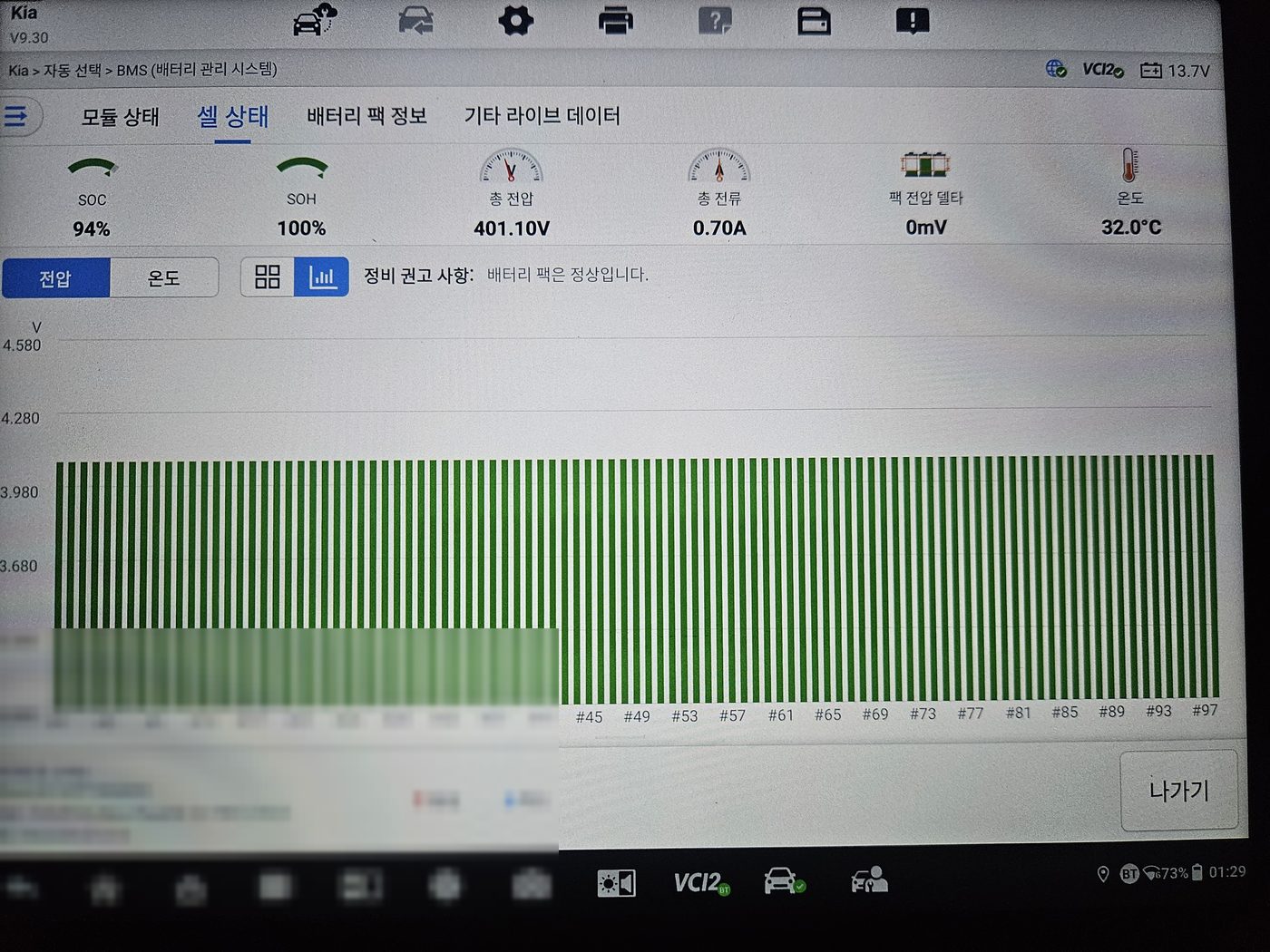Open remote support person-and-car icon
This screenshot has width=1270, height=952.
869,879
